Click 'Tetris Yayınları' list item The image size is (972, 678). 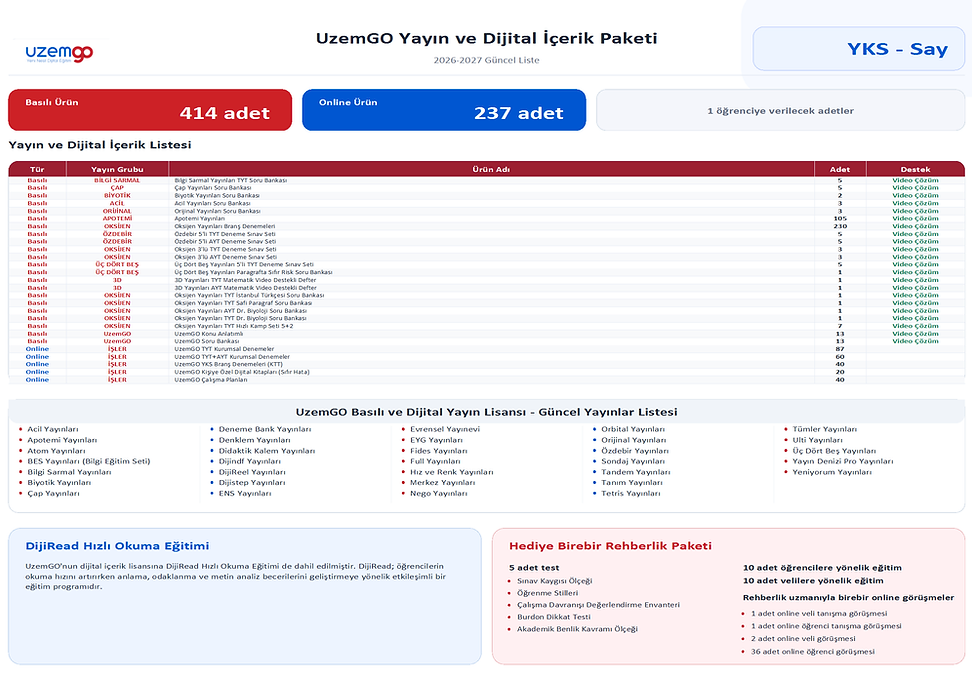tap(631, 493)
